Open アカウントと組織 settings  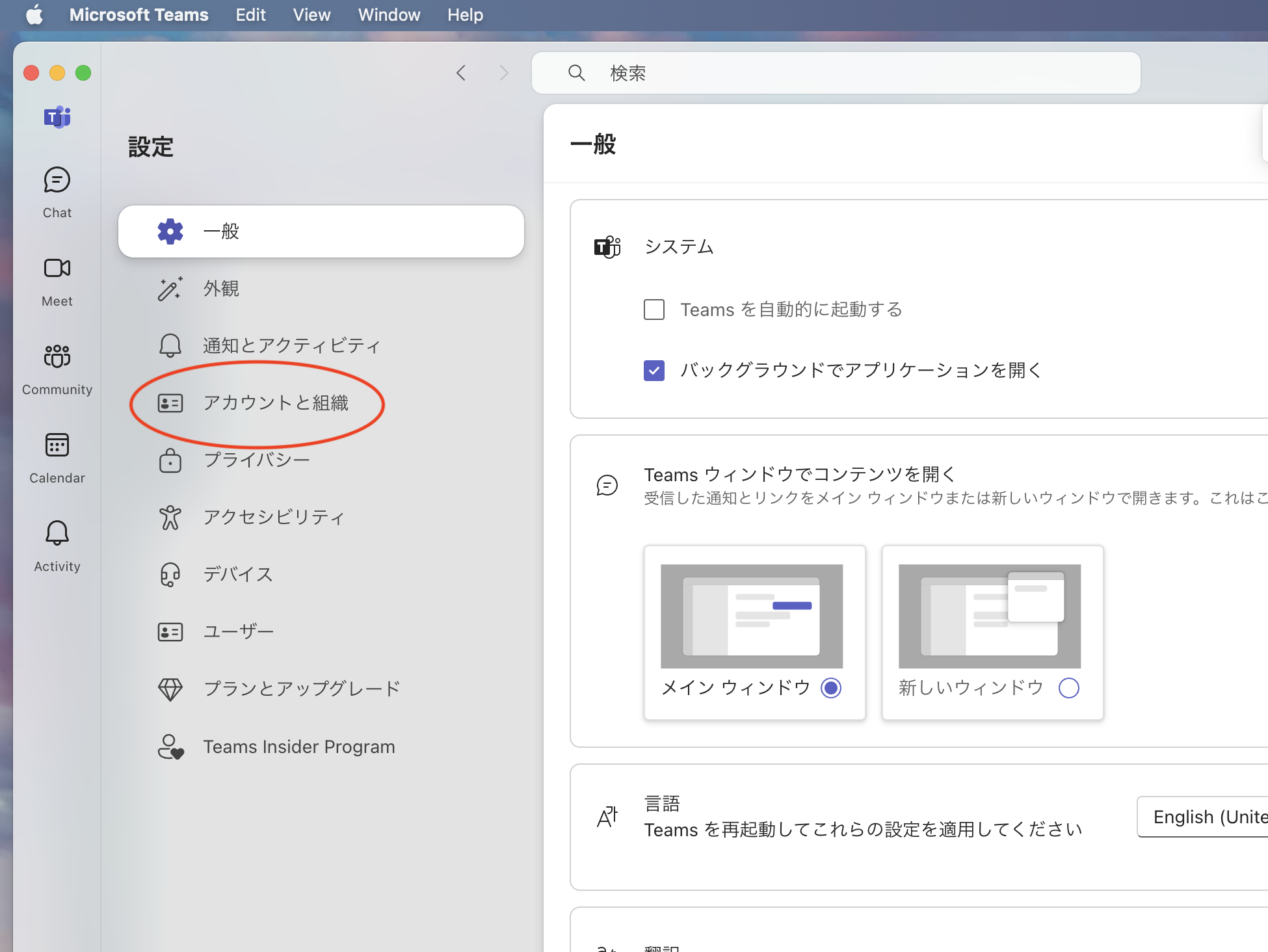point(321,403)
